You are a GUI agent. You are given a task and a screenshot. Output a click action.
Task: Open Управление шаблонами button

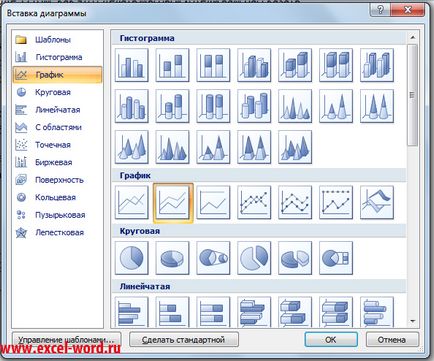(x=66, y=340)
